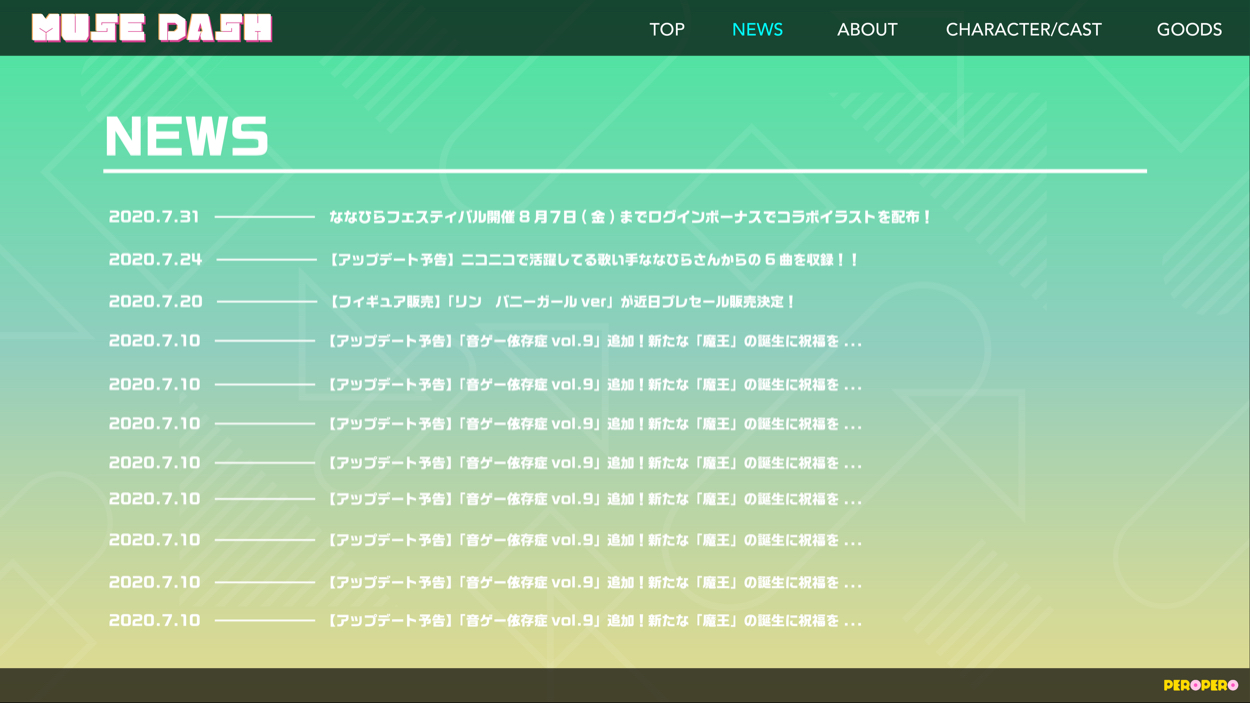Open the ななひらフェスティバル開催 news headline

click(x=630, y=217)
